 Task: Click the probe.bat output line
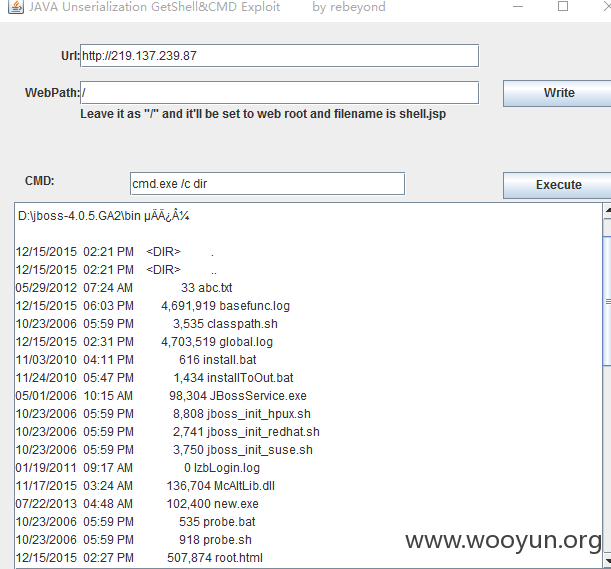click(x=136, y=522)
